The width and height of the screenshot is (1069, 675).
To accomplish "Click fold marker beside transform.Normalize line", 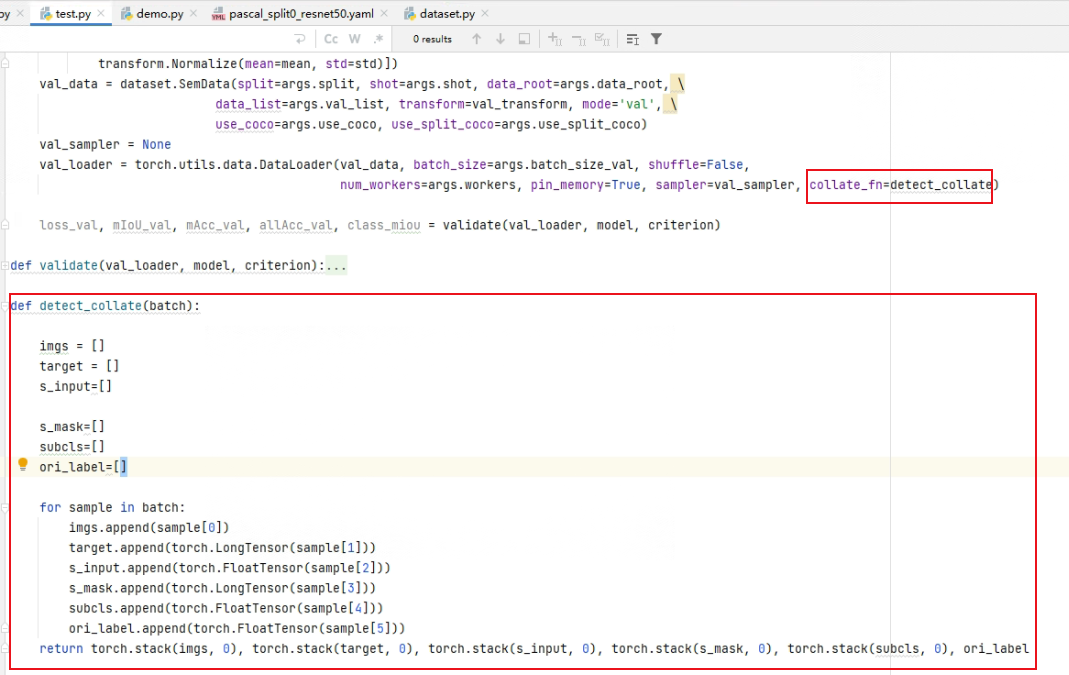I will pos(5,63).
